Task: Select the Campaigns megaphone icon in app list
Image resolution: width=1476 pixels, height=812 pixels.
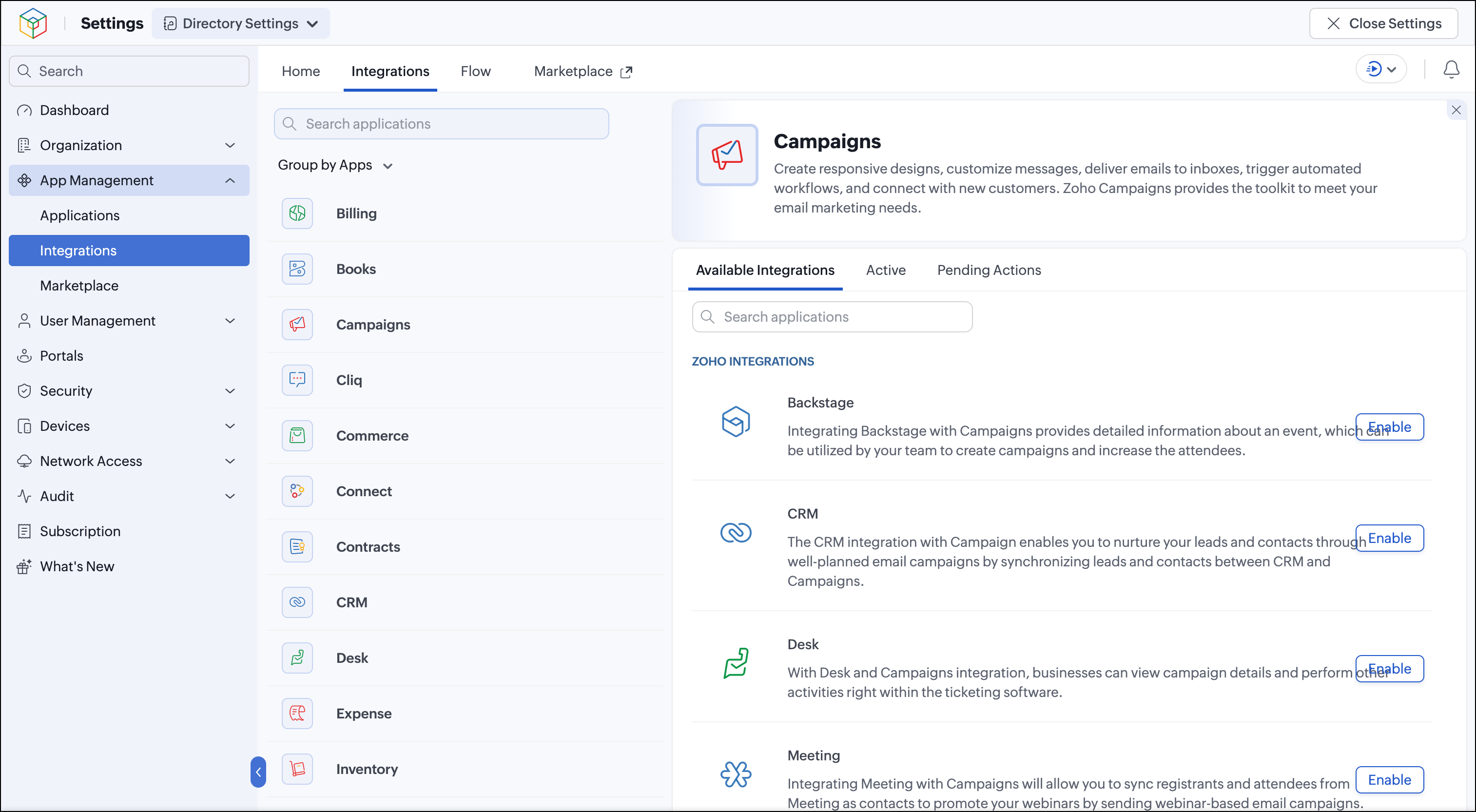Action: coord(297,325)
